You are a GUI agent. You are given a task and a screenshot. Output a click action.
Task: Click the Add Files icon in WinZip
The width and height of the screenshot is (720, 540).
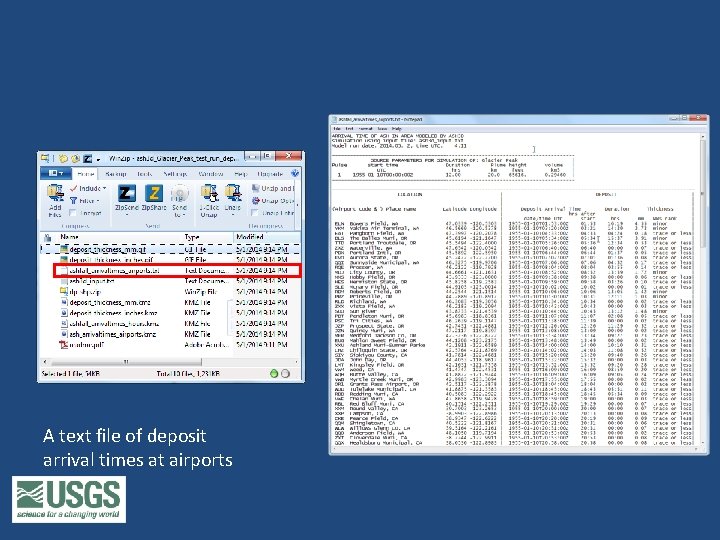pyautogui.click(x=55, y=194)
